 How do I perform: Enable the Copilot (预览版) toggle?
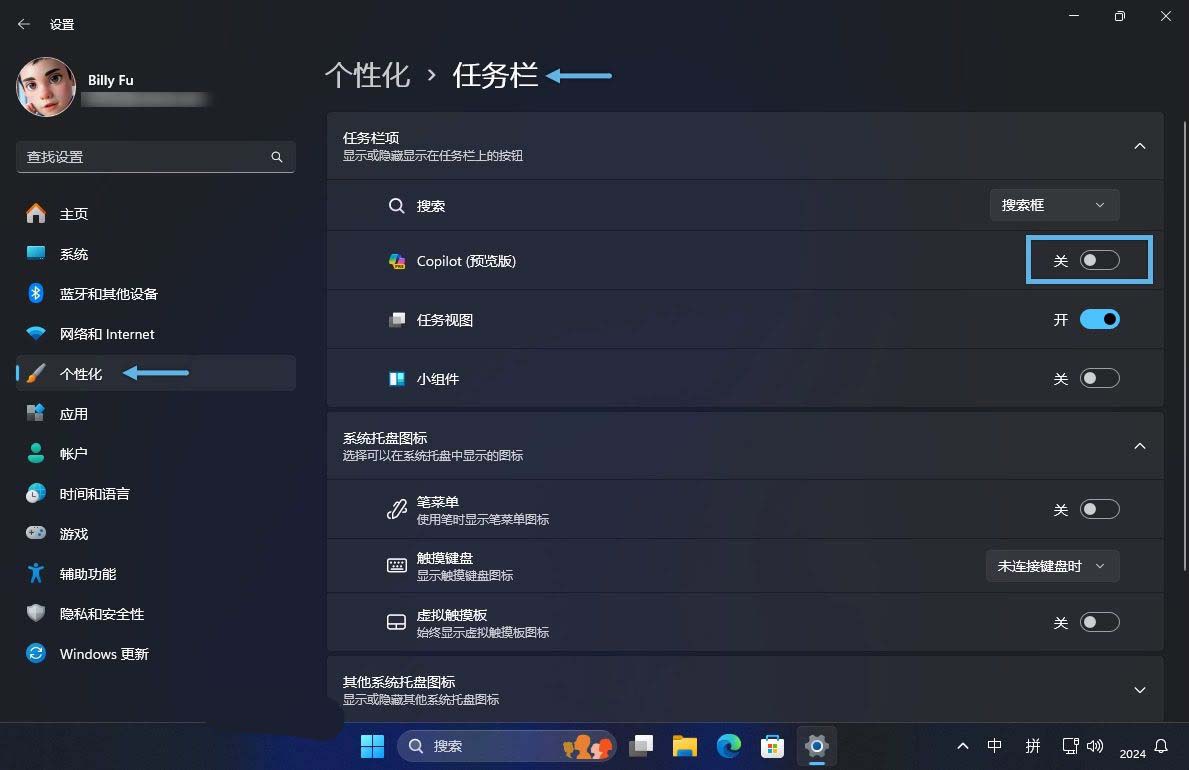click(1098, 259)
